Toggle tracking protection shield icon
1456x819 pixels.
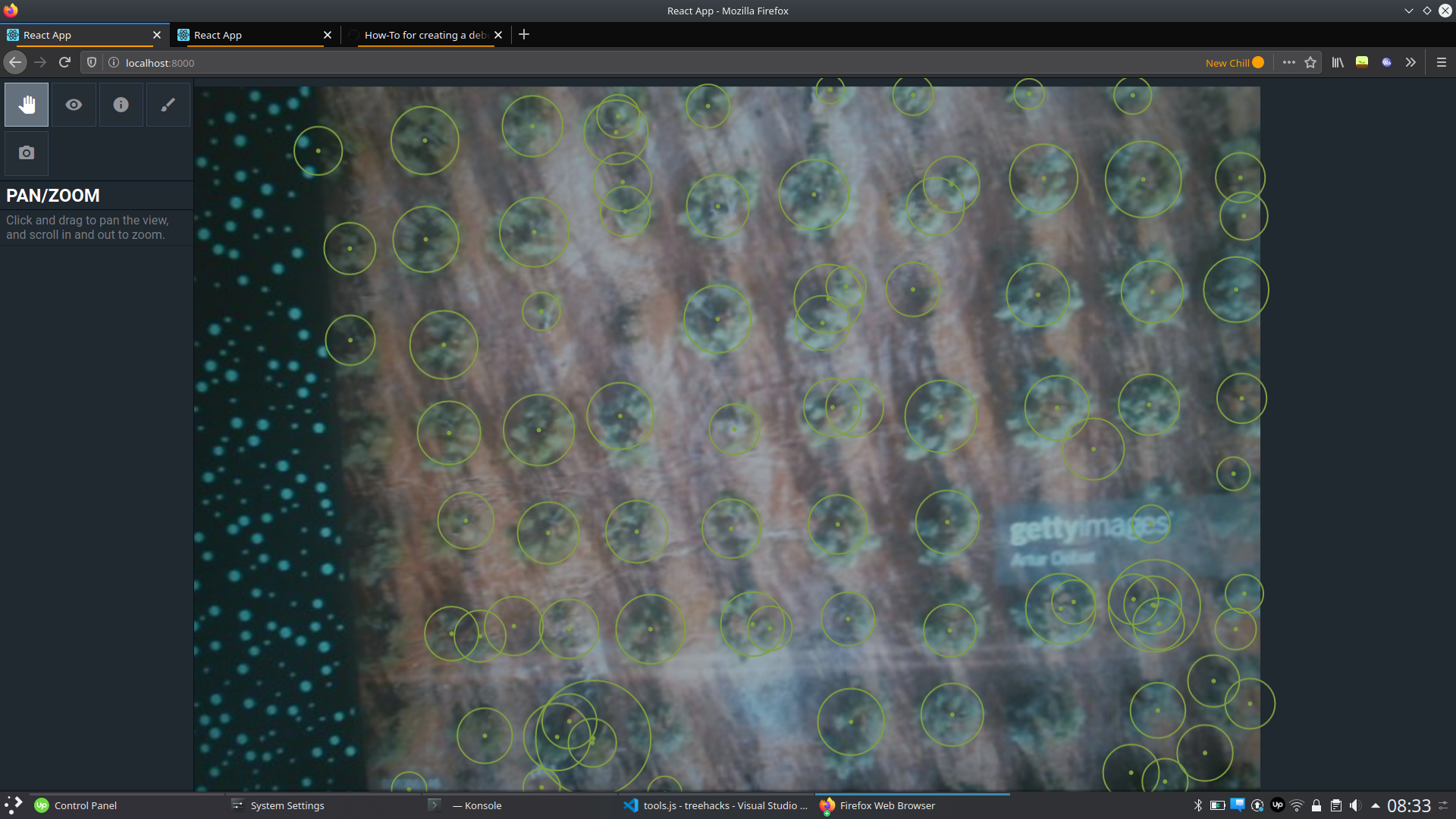pos(92,62)
